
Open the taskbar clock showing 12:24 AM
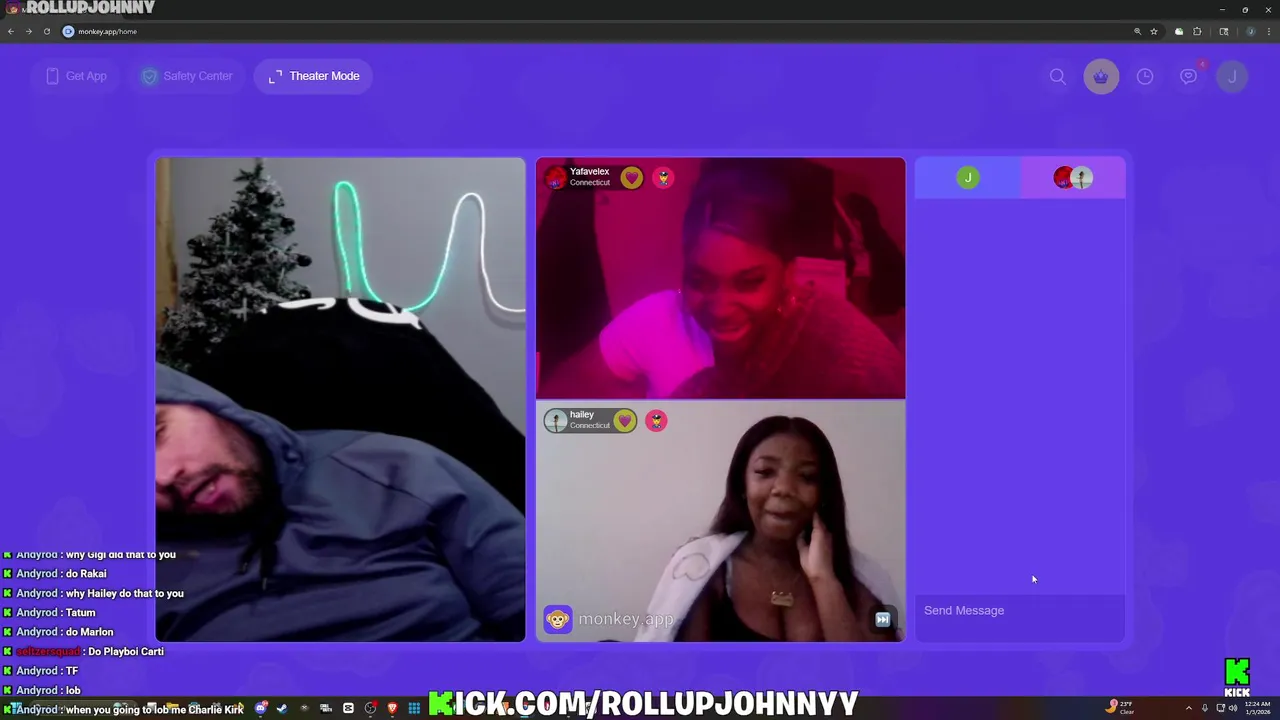[x=1257, y=708]
